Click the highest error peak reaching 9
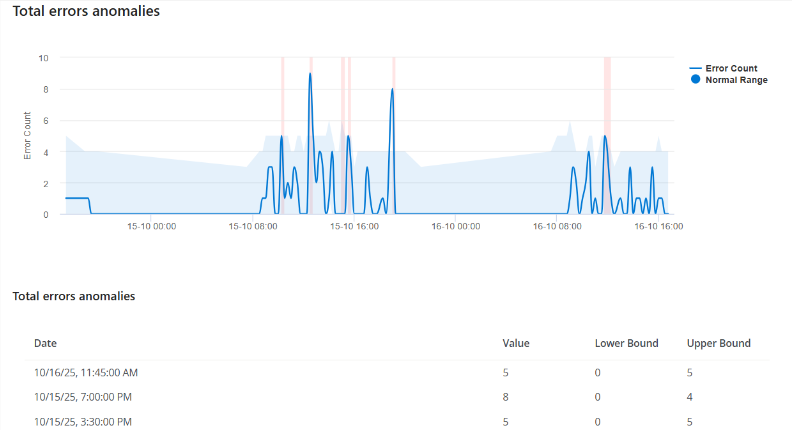The width and height of the screenshot is (792, 430). coord(311,74)
